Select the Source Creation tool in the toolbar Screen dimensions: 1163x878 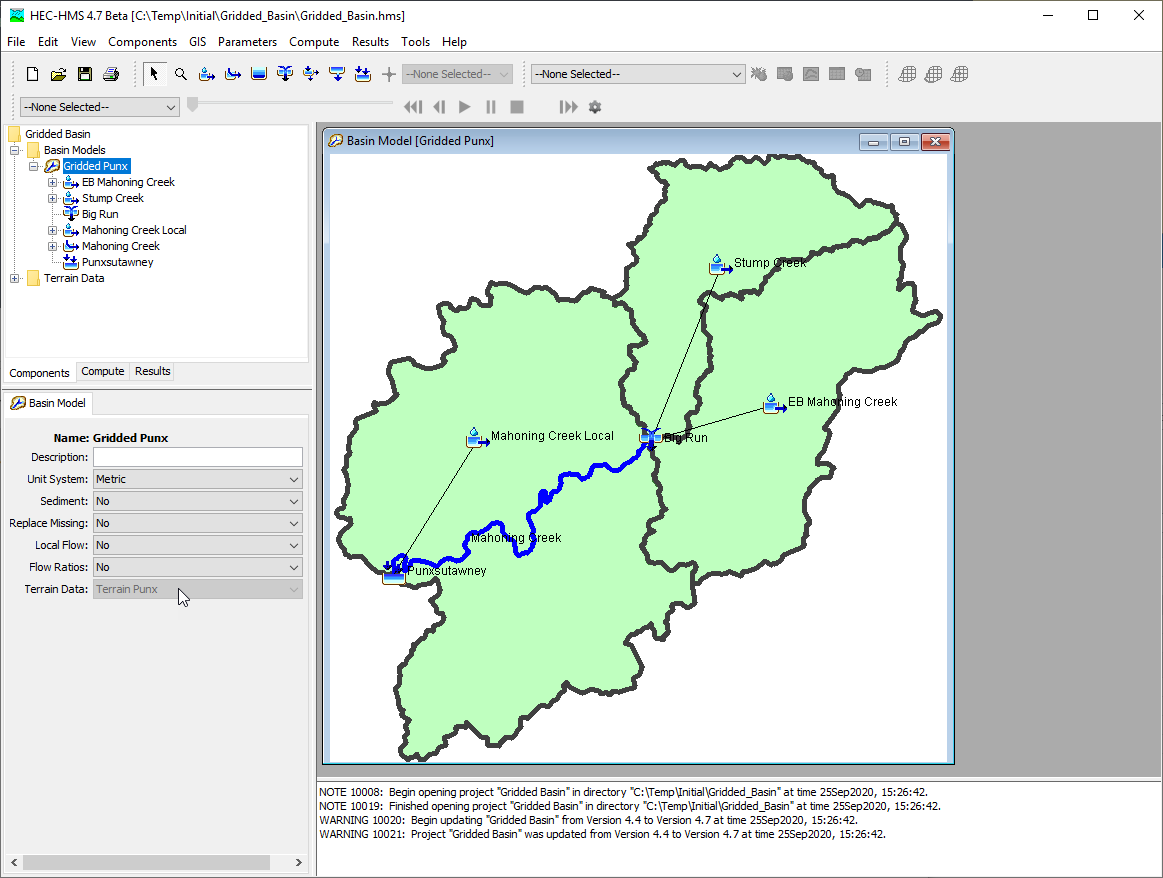click(x=337, y=74)
